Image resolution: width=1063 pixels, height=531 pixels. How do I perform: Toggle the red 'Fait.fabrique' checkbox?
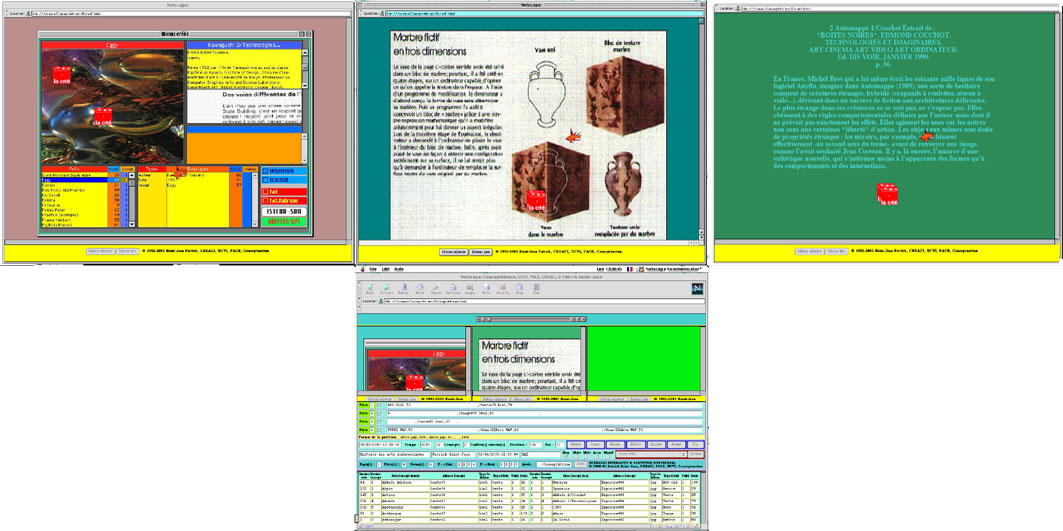(x=265, y=201)
